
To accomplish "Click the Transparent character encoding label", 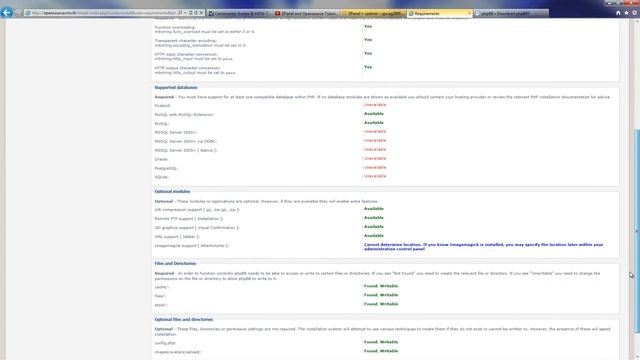I will [186, 41].
